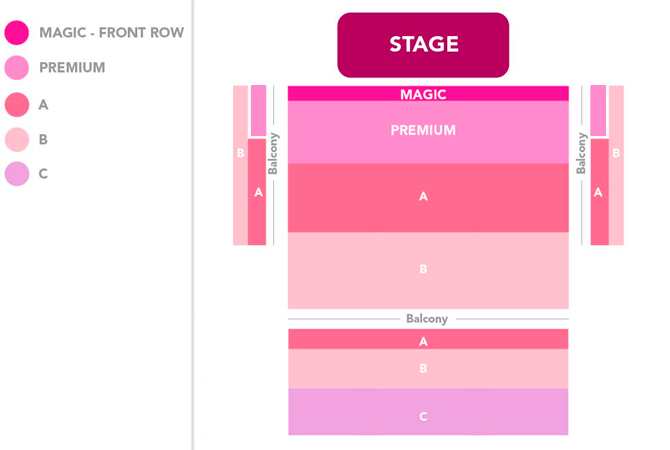This screenshot has height=450, width=670.
Task: Select right balcony section B strip
Action: [616, 165]
